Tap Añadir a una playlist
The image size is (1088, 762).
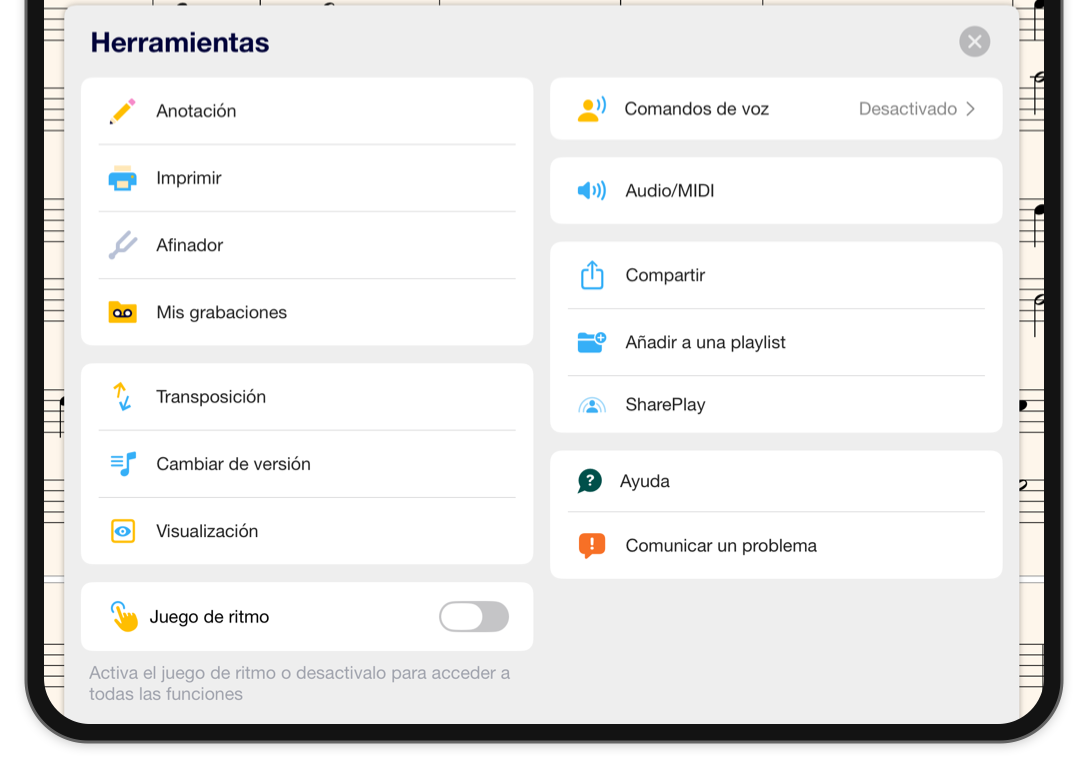pos(776,342)
